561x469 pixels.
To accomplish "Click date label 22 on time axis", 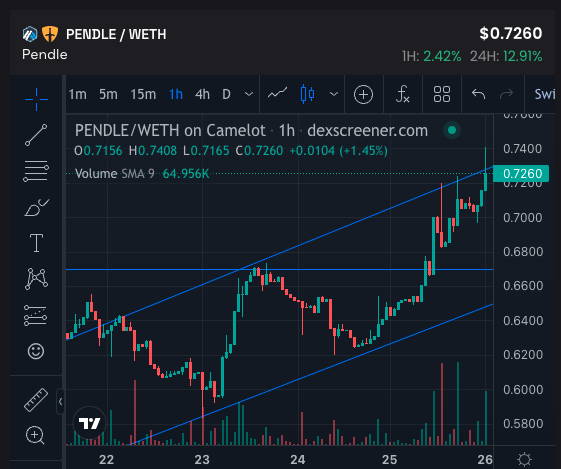I will [106, 459].
